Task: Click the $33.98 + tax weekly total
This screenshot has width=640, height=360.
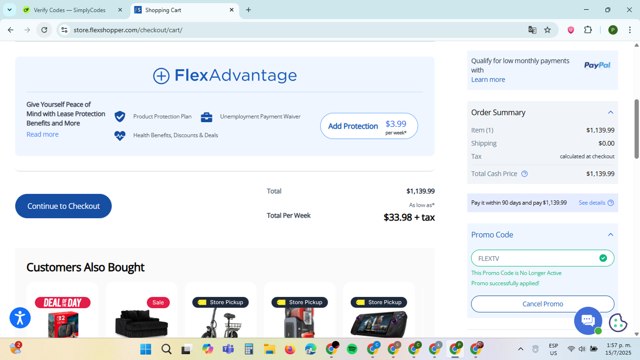Action: [x=409, y=218]
